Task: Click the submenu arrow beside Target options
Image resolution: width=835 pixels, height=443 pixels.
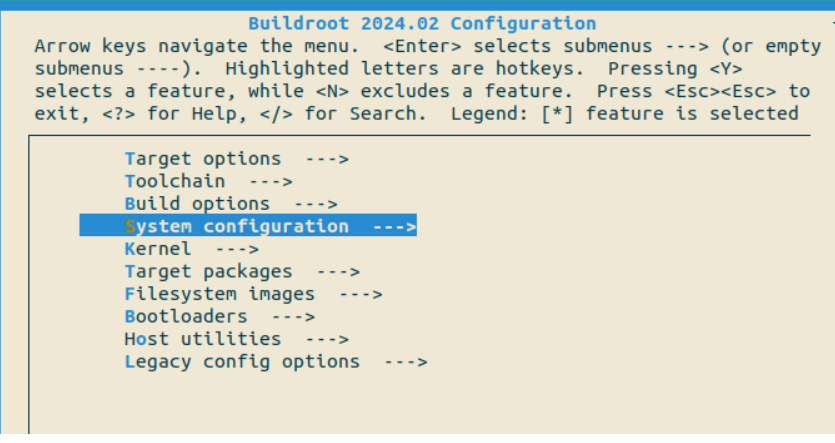Action: [x=326, y=159]
